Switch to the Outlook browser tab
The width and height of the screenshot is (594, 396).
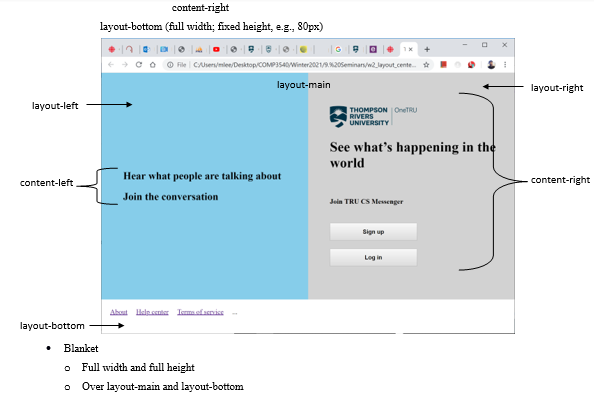click(147, 49)
